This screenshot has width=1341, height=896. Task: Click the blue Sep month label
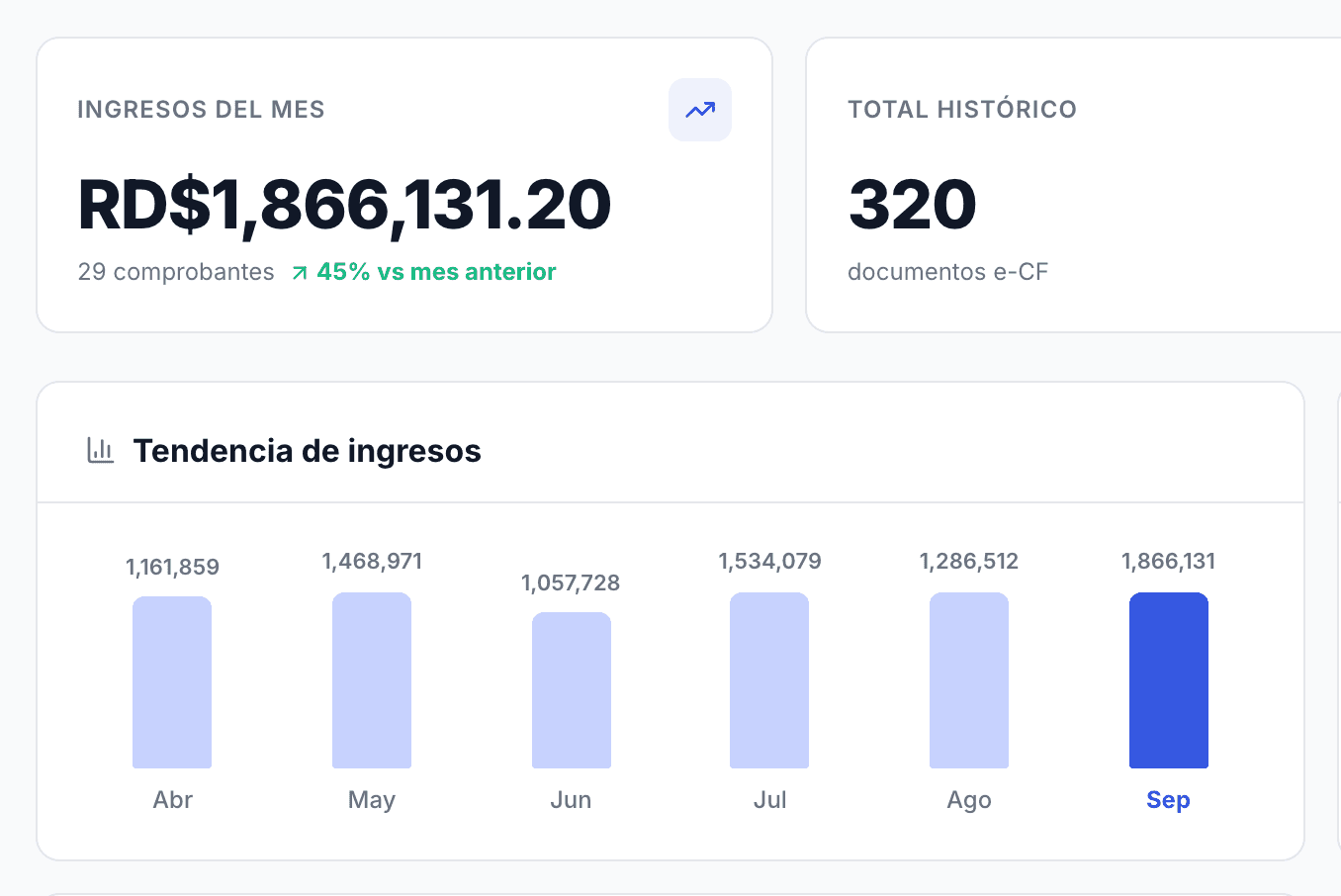point(1168,800)
